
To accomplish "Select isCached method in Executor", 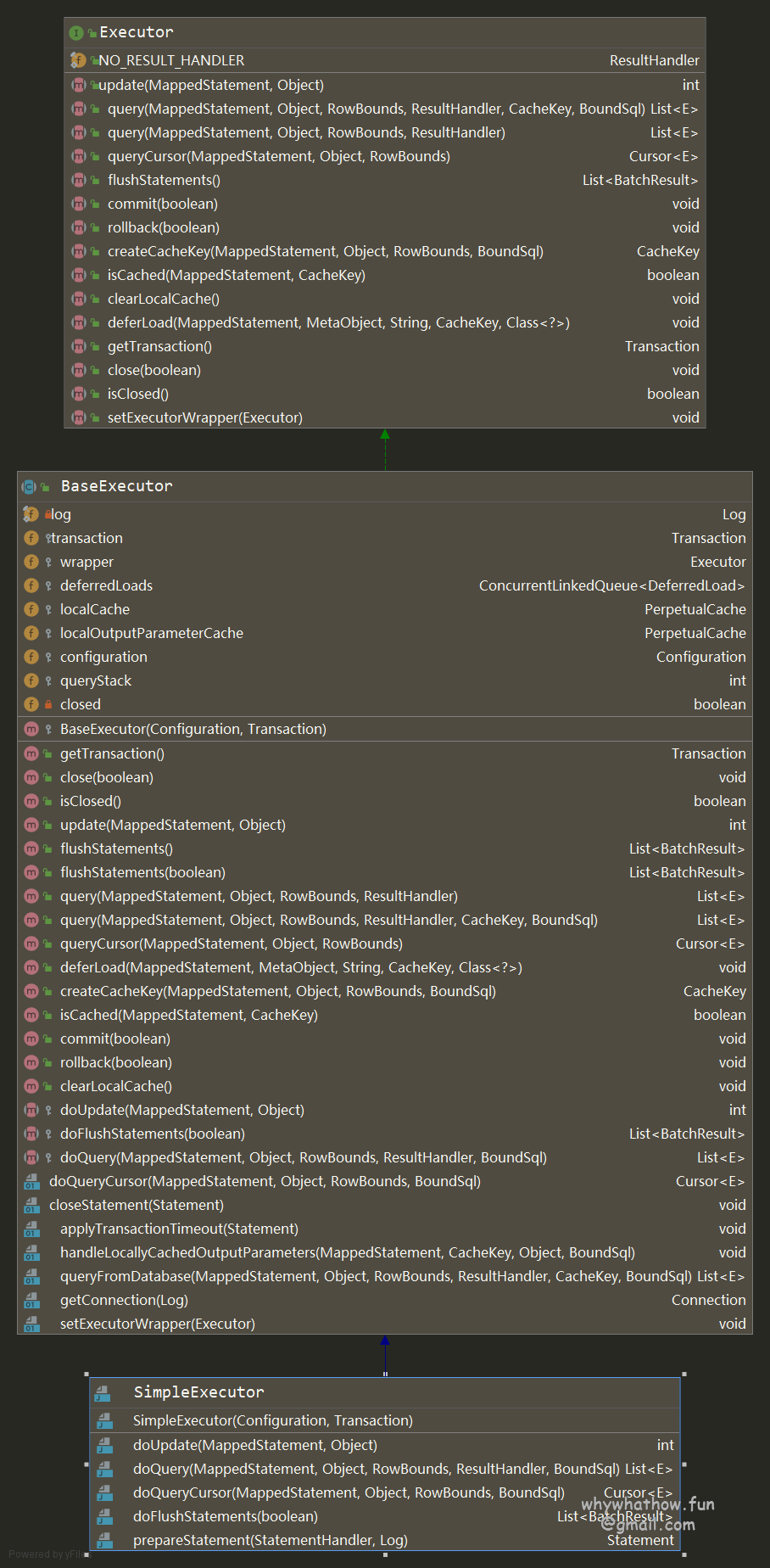I will [237, 275].
